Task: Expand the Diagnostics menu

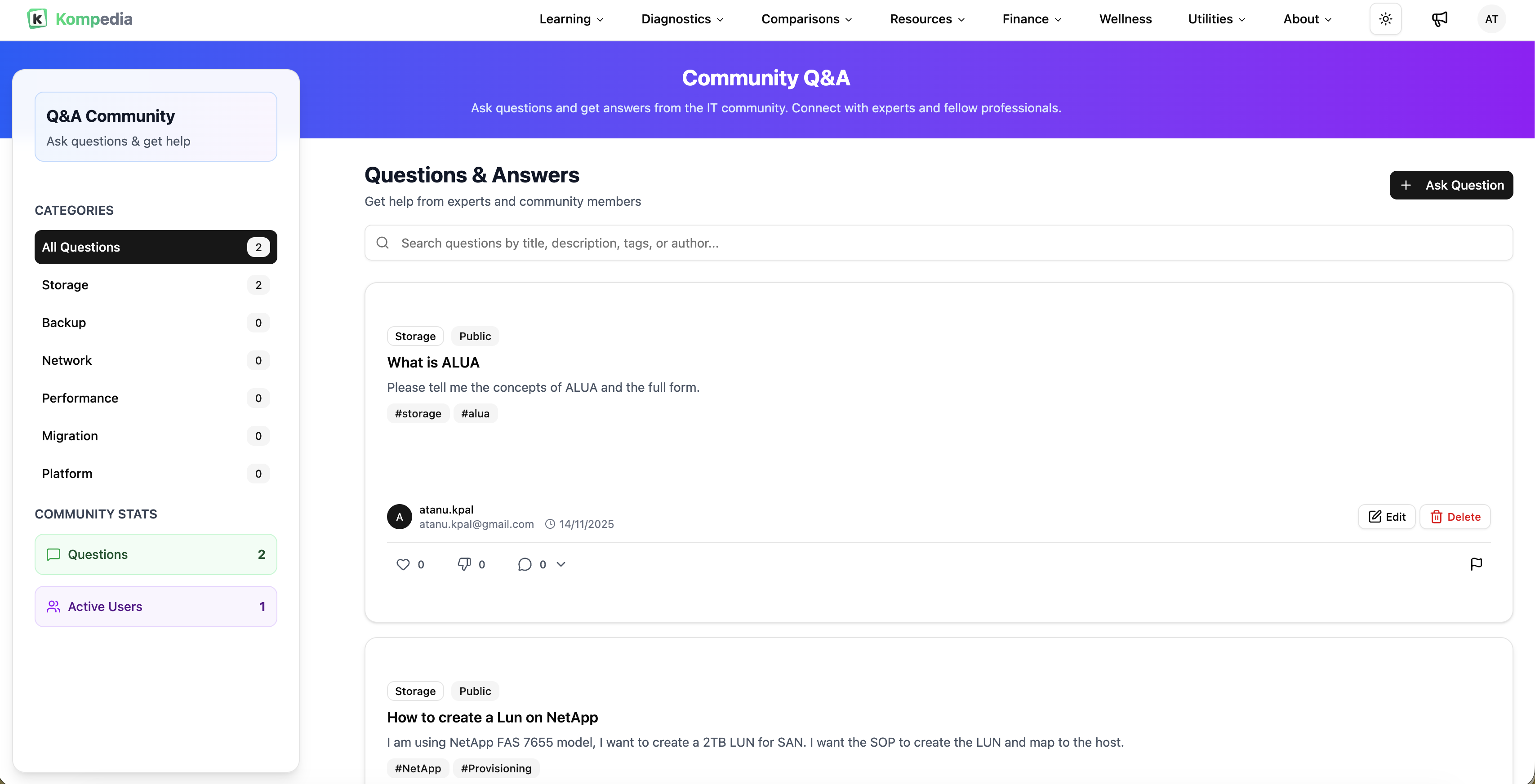Action: [x=682, y=19]
